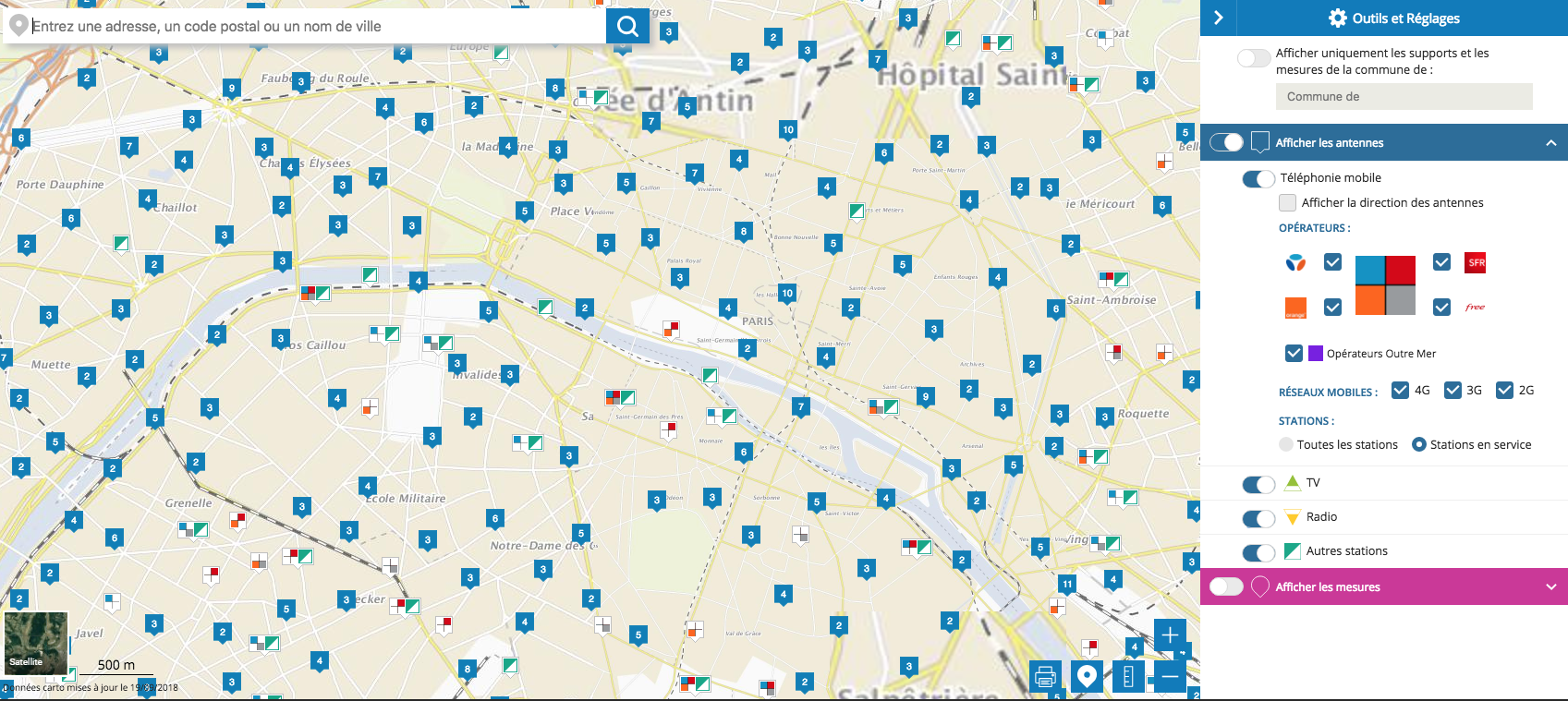Switch to the Satellite map view thumbnail
The height and width of the screenshot is (701, 1568).
(36, 643)
